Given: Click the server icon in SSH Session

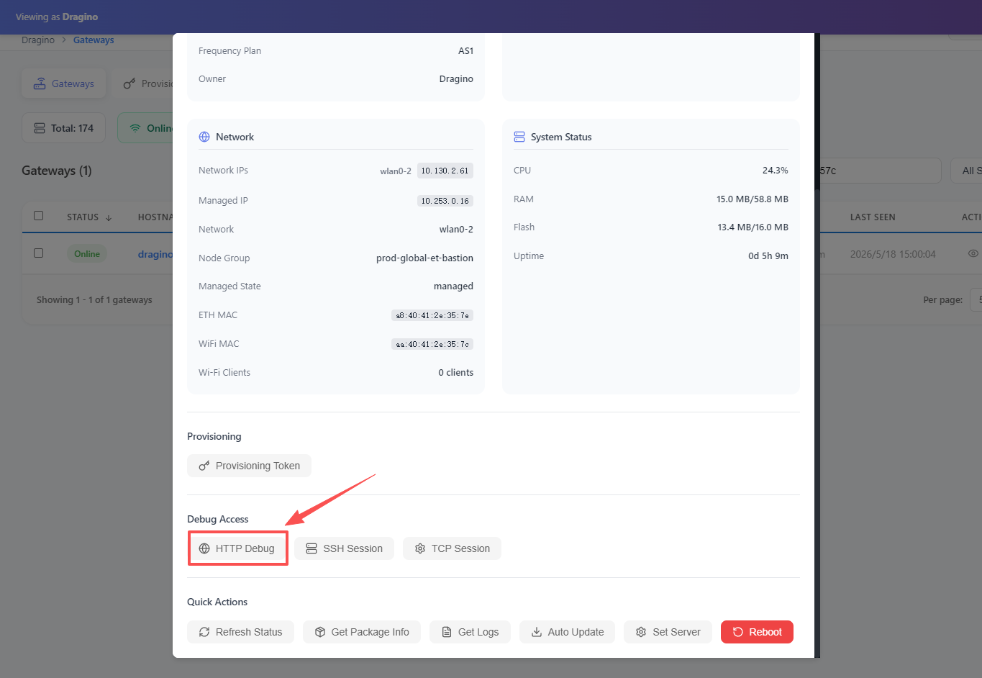Looking at the screenshot, I should pyautogui.click(x=311, y=548).
